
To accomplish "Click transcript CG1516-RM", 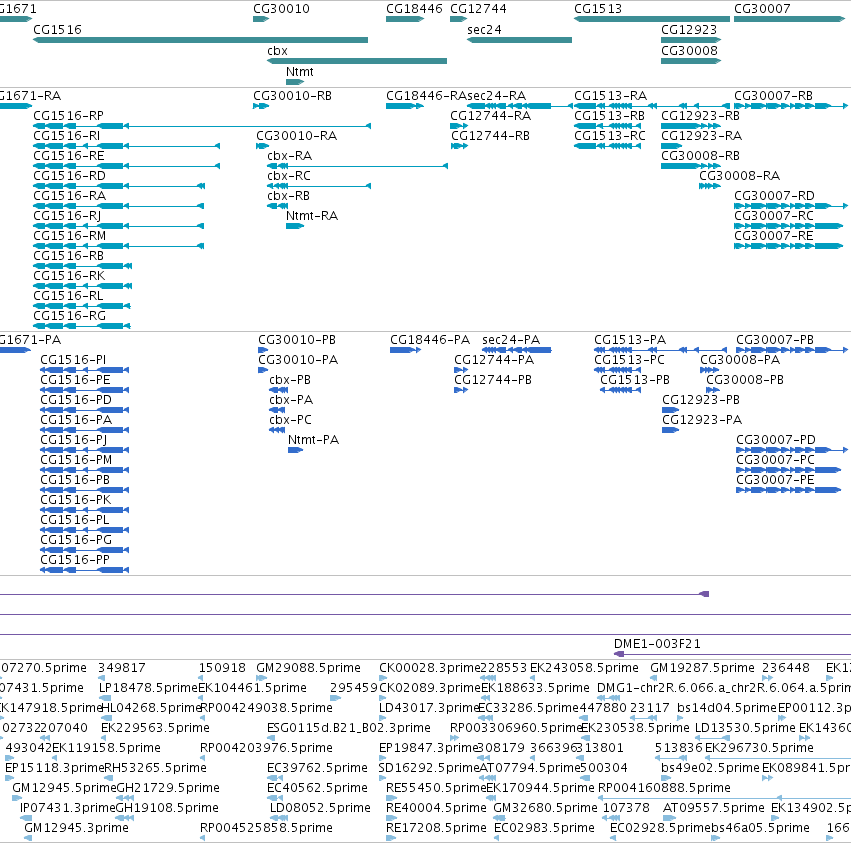I will [69, 236].
